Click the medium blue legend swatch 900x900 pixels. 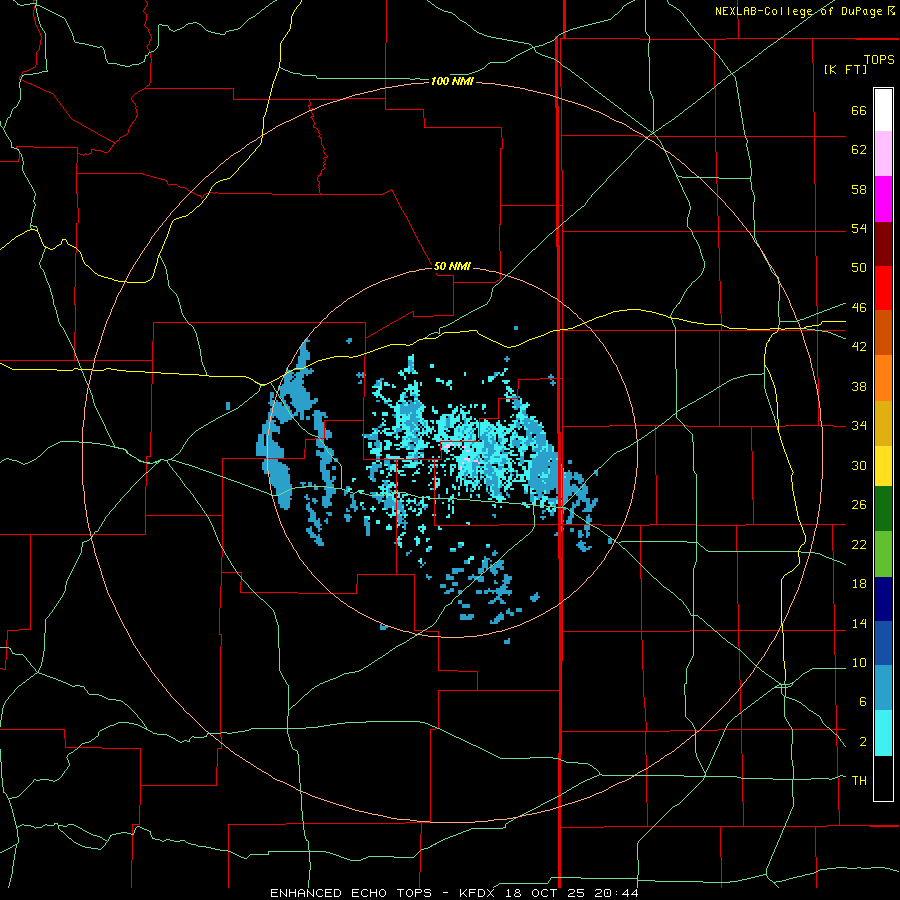[x=883, y=643]
